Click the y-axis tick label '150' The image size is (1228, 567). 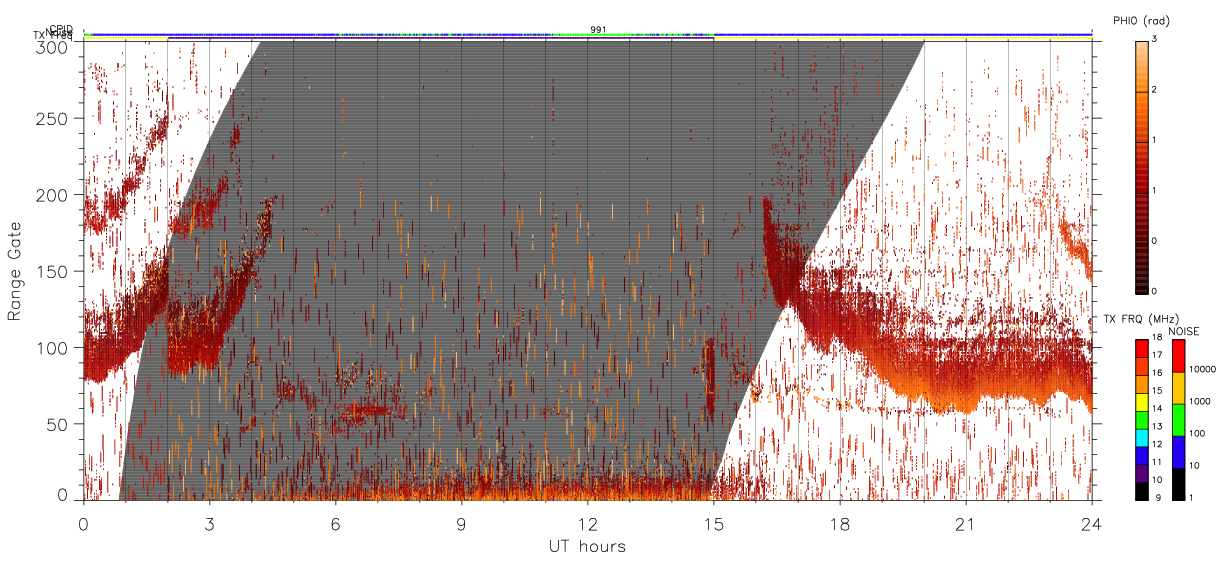click(55, 272)
